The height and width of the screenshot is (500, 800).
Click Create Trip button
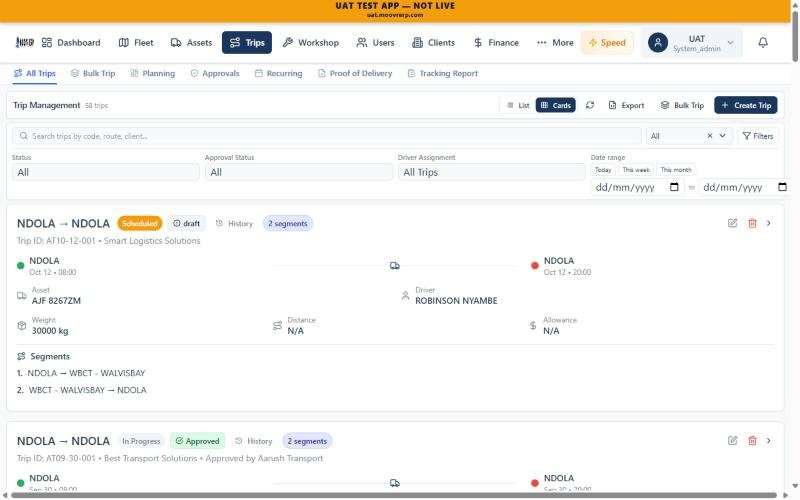tap(746, 105)
